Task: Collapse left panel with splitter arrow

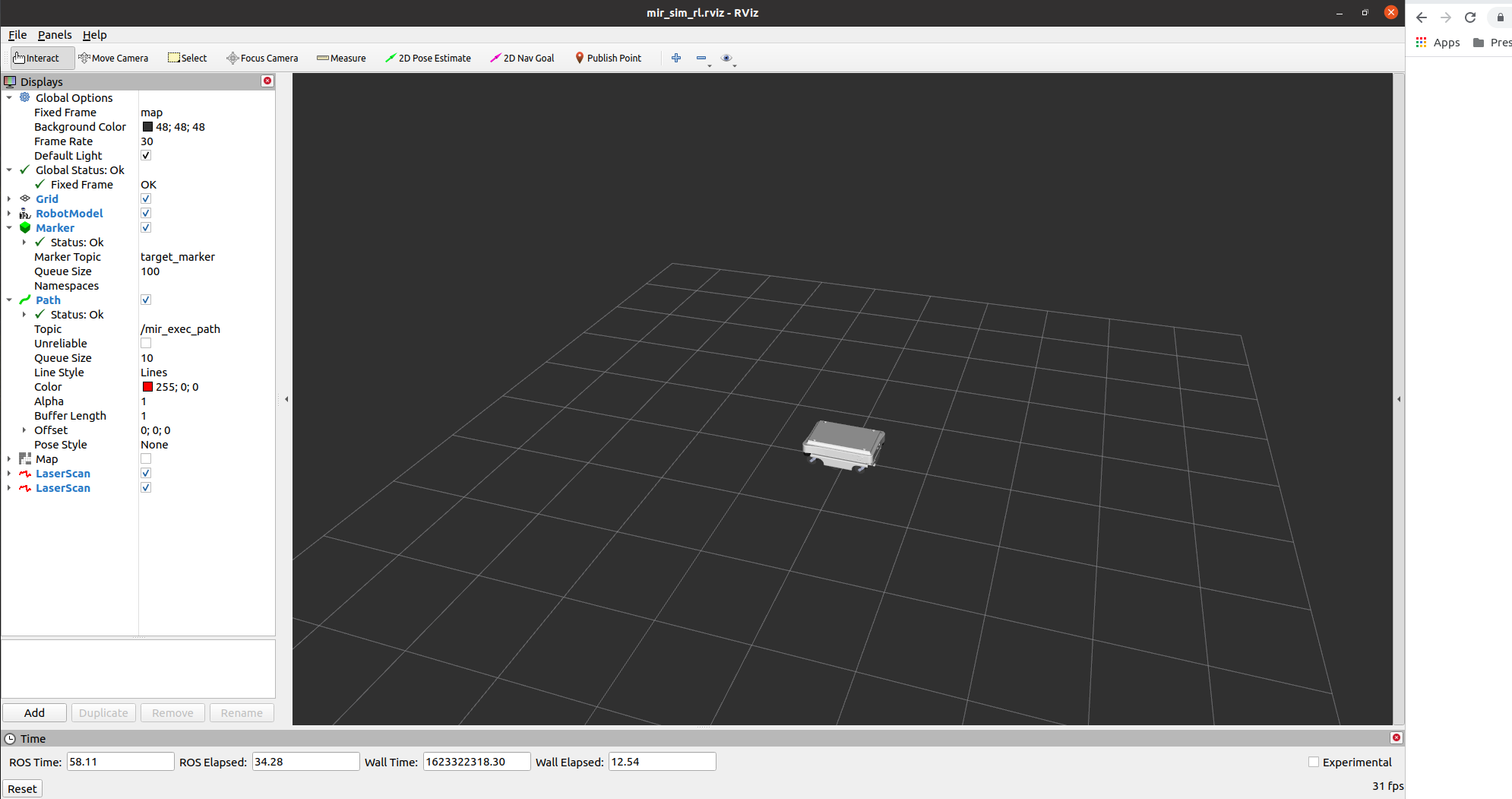Action: [286, 398]
